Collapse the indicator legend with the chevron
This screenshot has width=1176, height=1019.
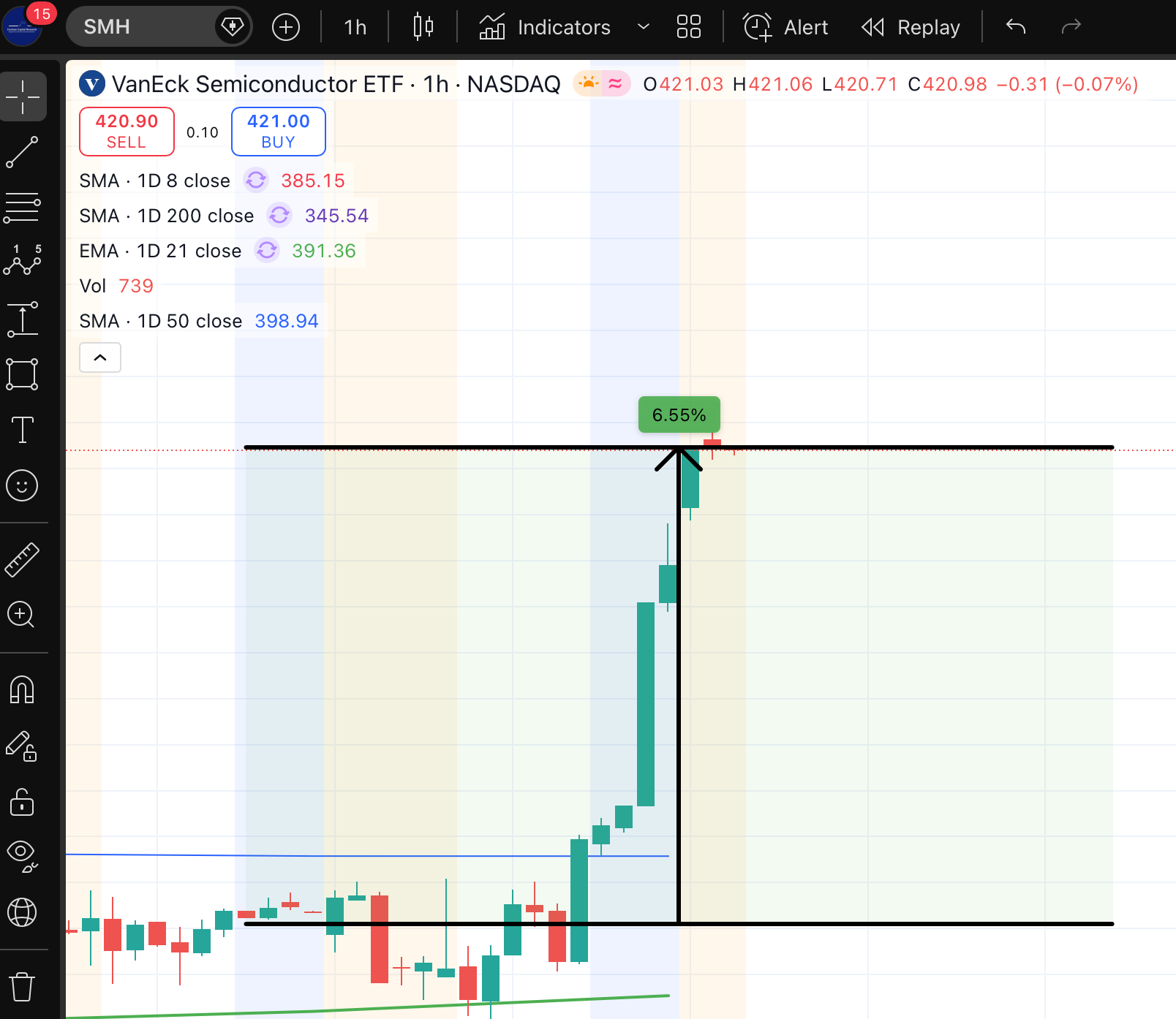tap(100, 357)
